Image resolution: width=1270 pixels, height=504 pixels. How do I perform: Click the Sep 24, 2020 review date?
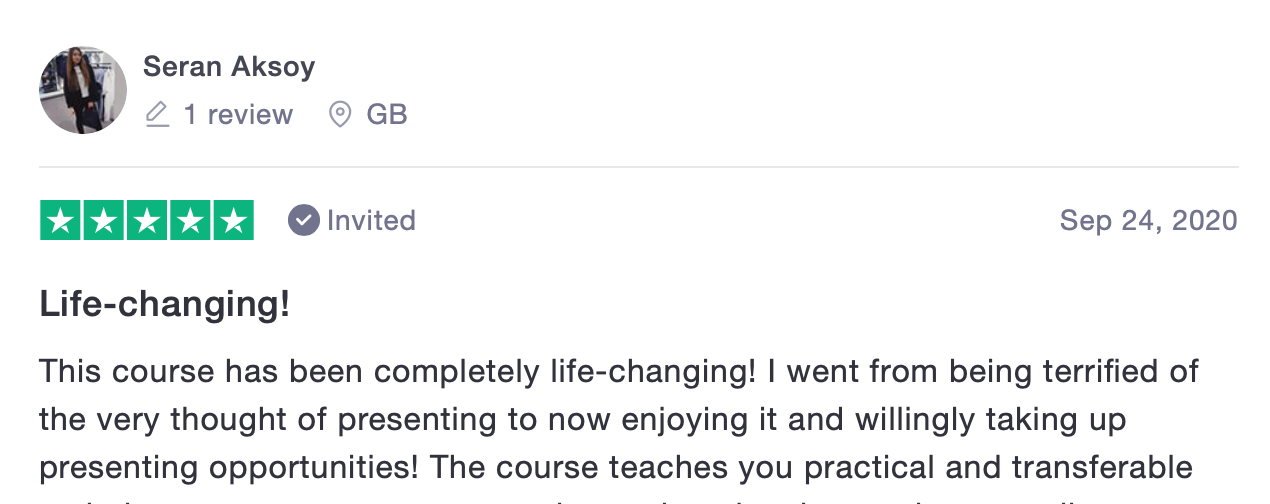click(x=1148, y=220)
